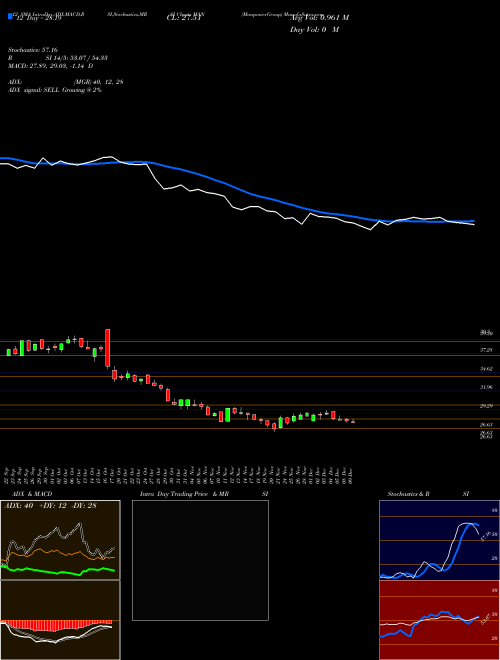Viewport: 500px width, 660px height.
Task: Click the '(MGR) 40, 12, 28' ADX values
Action: click(98, 82)
